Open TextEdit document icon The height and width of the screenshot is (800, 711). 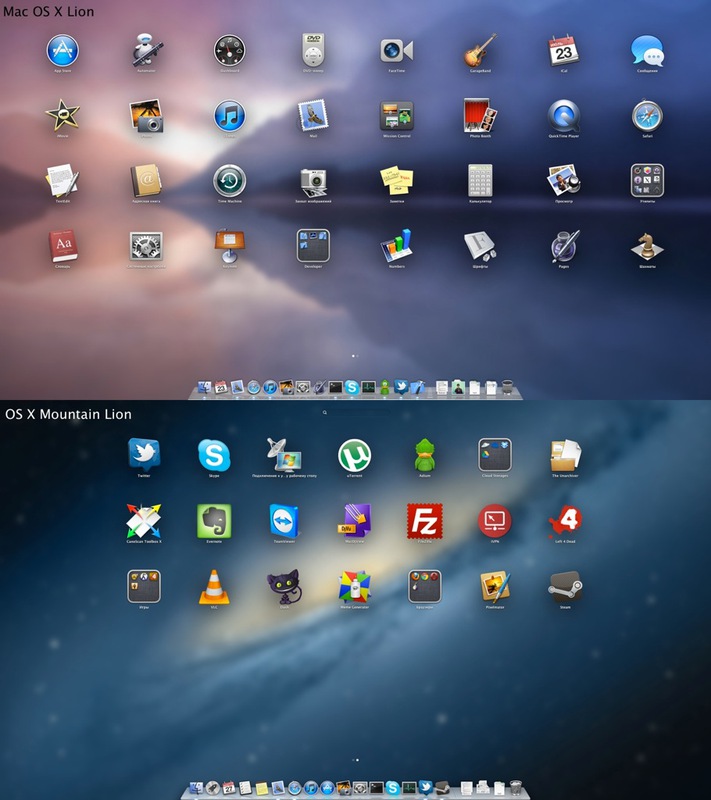62,181
